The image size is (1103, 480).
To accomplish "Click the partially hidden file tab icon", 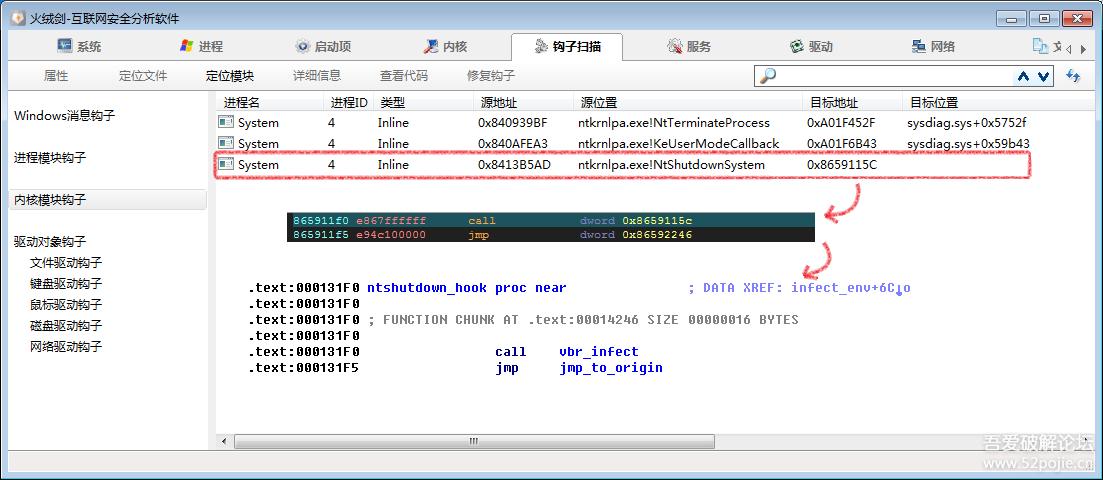I will (1040, 46).
